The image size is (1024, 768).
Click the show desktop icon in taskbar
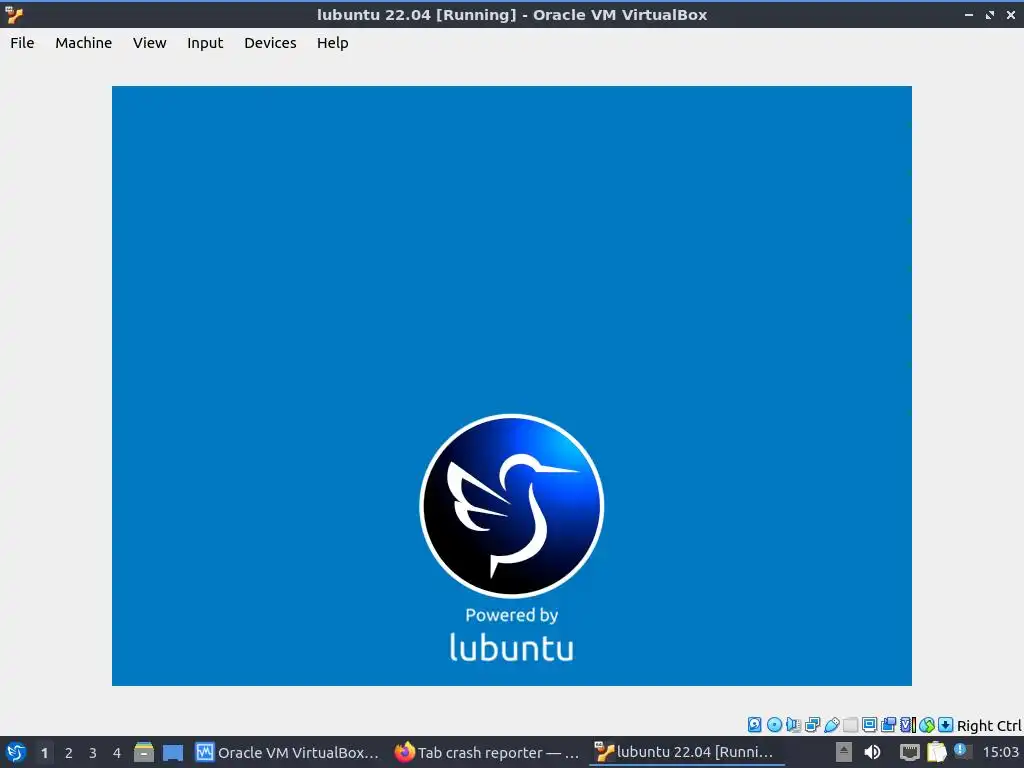(x=172, y=752)
